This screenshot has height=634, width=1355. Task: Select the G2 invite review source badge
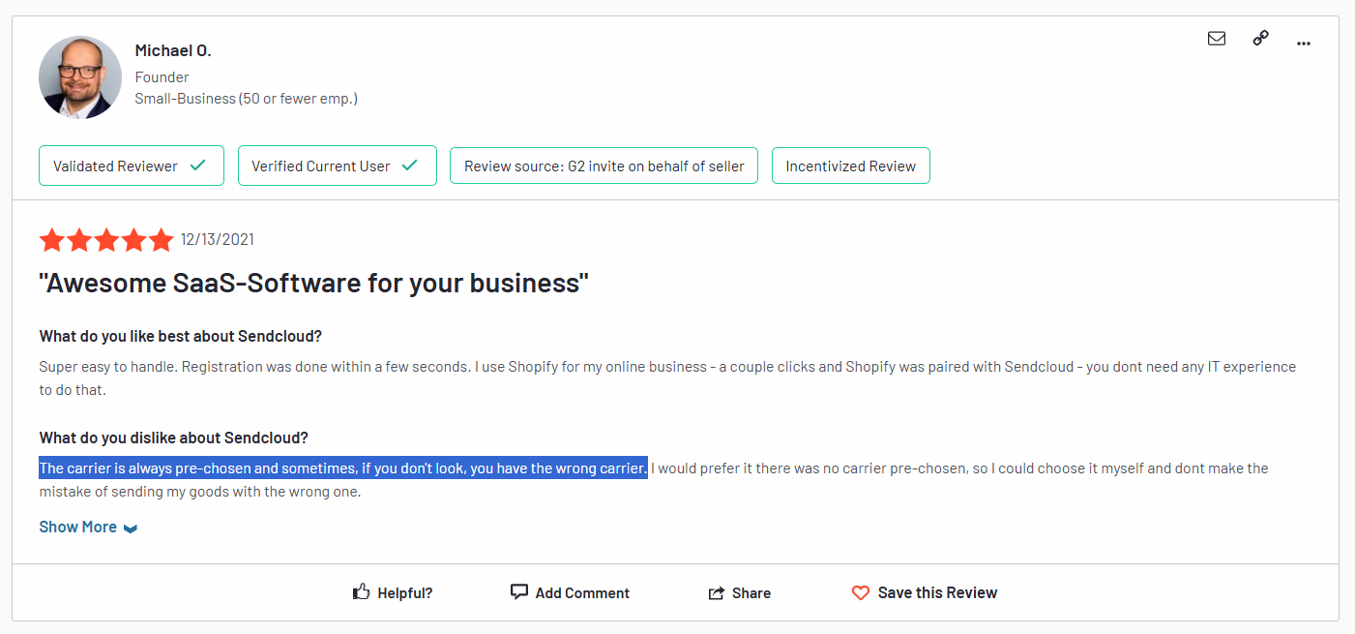603,165
